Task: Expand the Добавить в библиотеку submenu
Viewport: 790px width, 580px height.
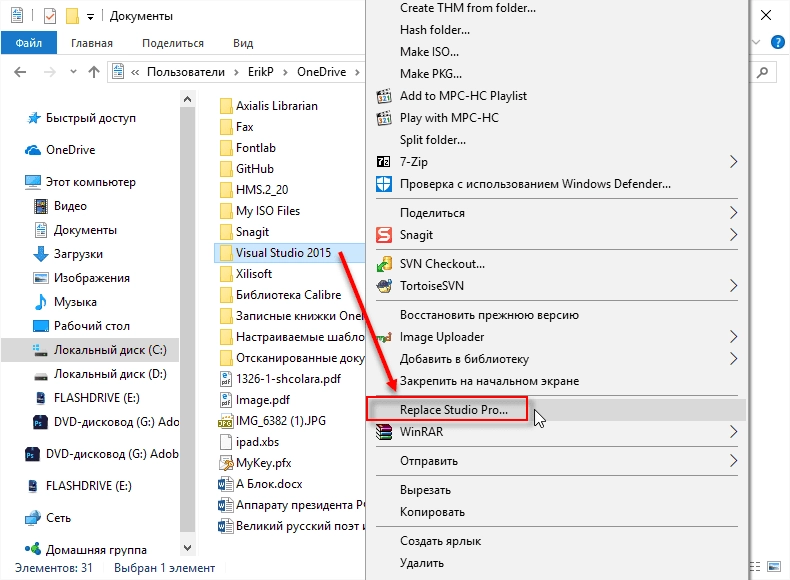Action: point(734,359)
